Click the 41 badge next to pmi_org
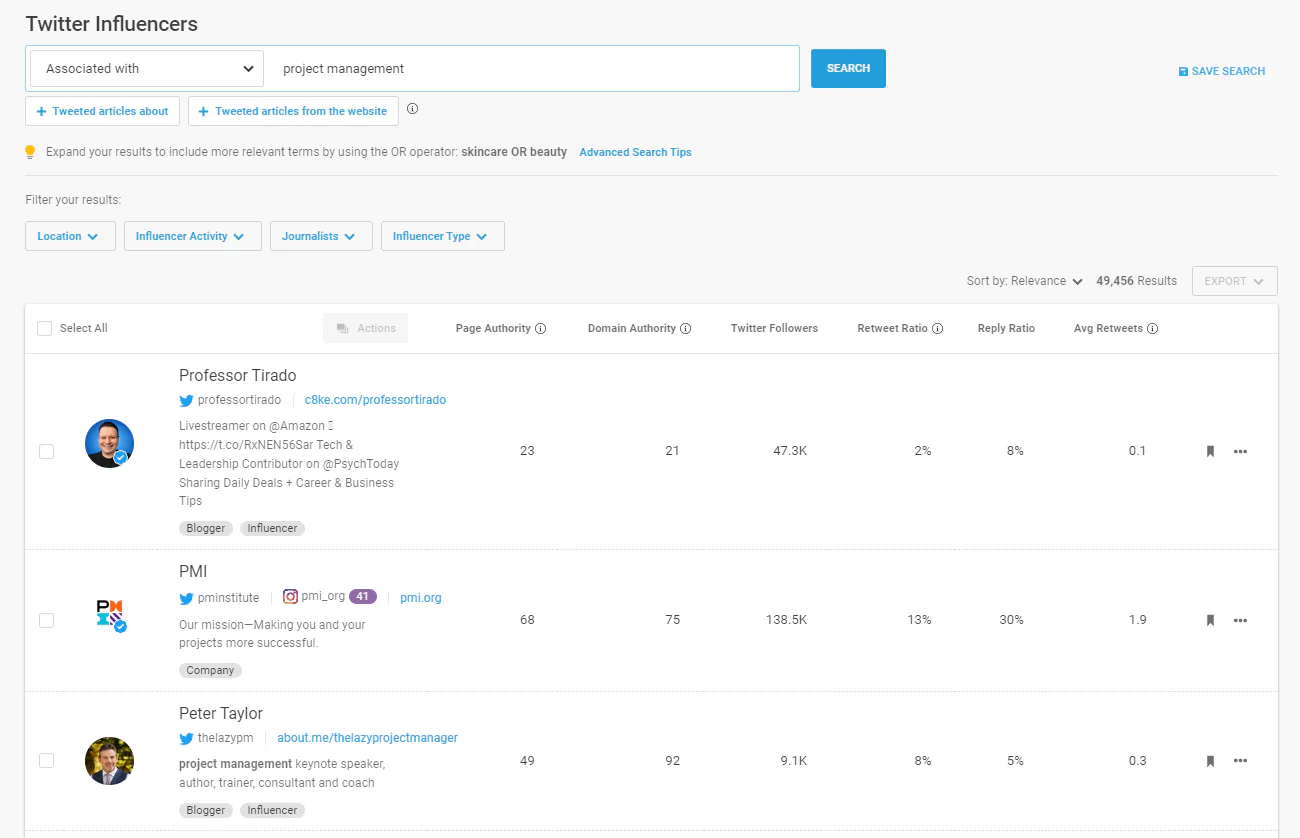This screenshot has width=1300, height=838. (x=362, y=597)
